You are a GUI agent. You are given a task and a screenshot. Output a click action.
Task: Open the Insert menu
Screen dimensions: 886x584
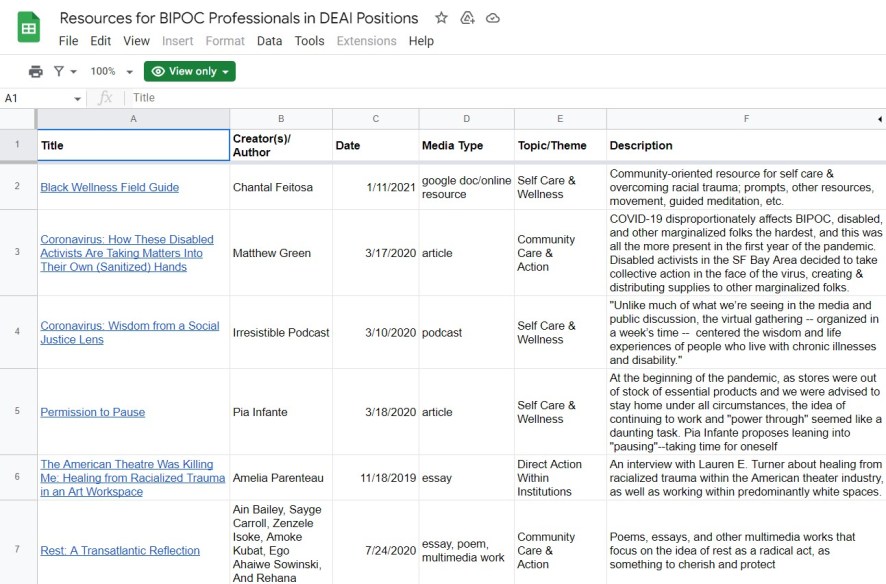pyautogui.click(x=177, y=41)
